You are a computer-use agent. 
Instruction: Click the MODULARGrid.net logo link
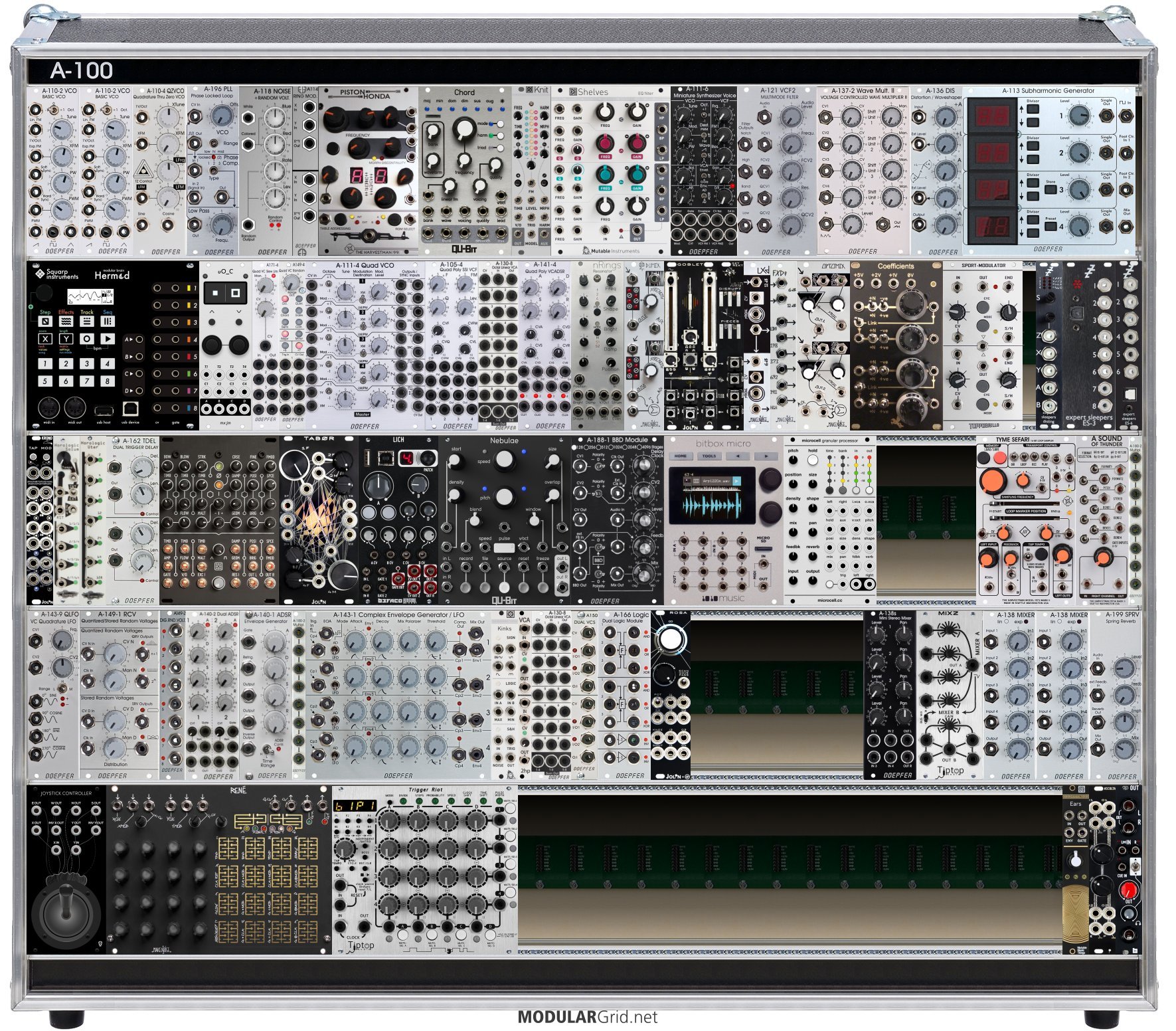tap(587, 1016)
